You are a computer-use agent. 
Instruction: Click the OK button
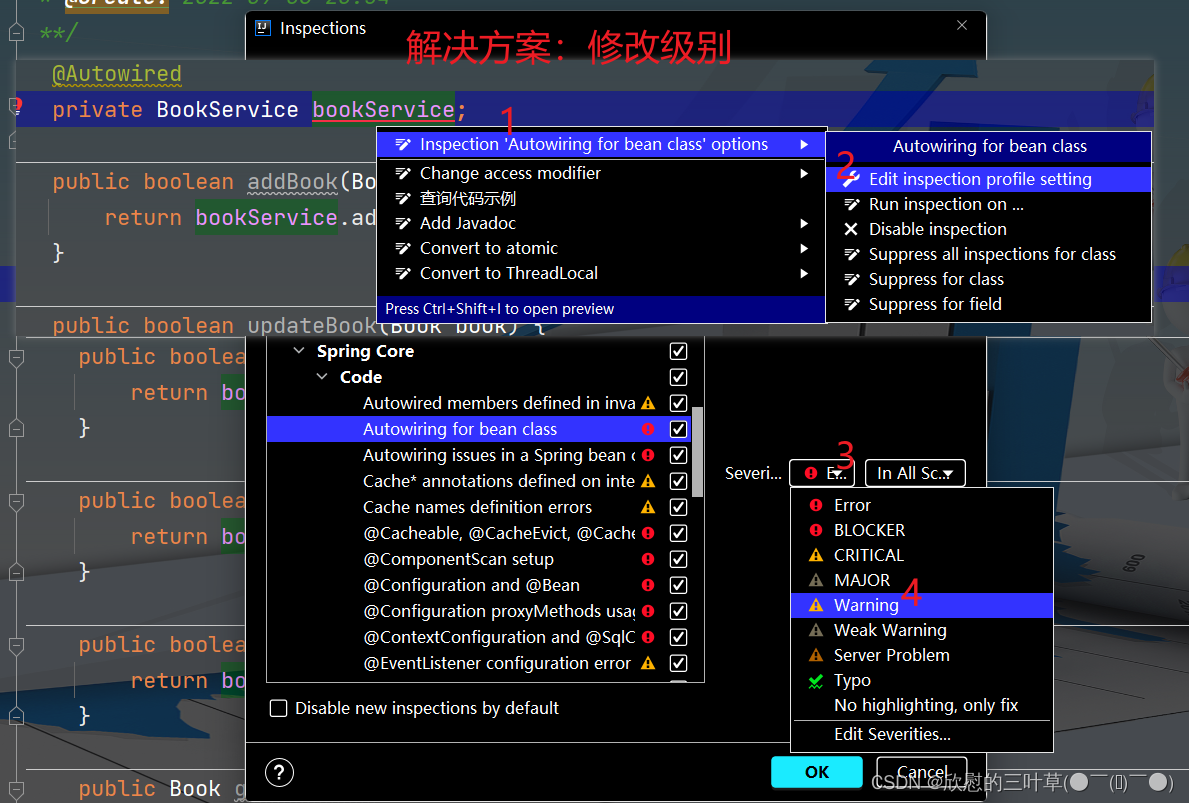[x=817, y=772]
